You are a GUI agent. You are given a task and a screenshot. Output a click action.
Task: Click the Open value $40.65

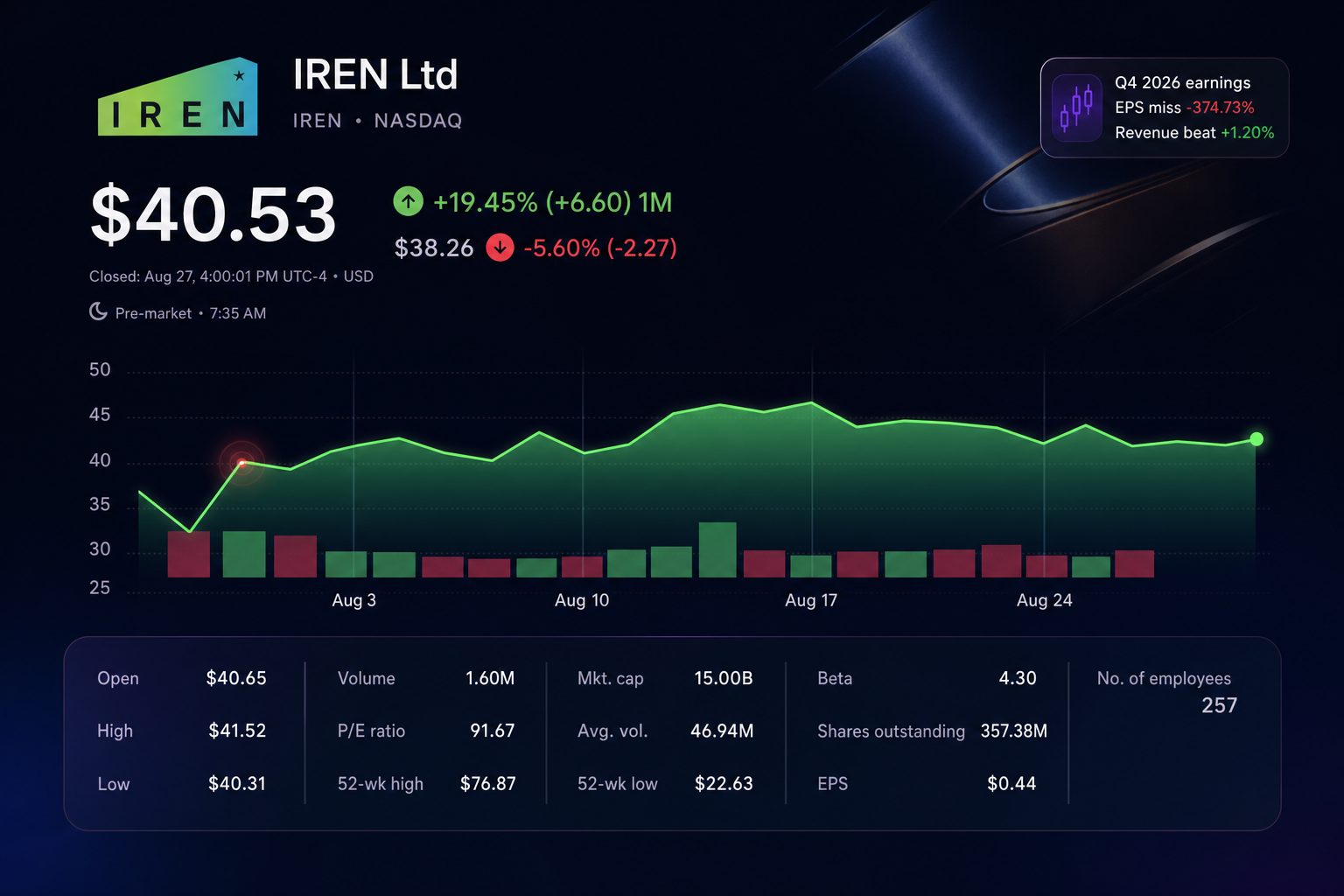coord(236,678)
